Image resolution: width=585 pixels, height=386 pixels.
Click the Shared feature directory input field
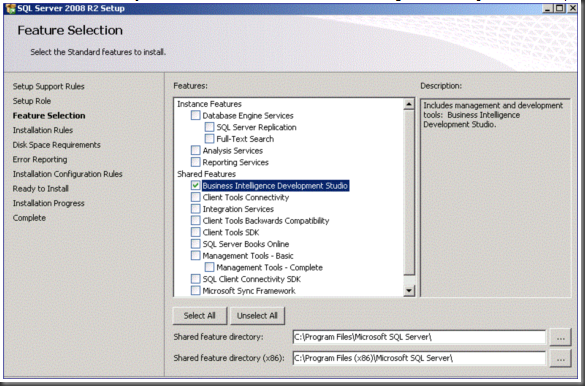(x=419, y=337)
